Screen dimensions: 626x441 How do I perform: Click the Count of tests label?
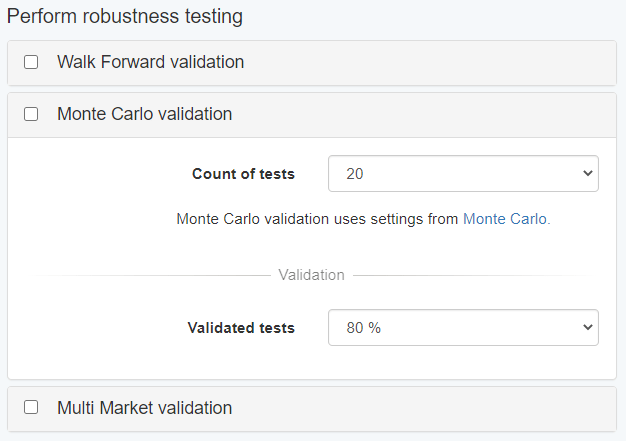[243, 174]
